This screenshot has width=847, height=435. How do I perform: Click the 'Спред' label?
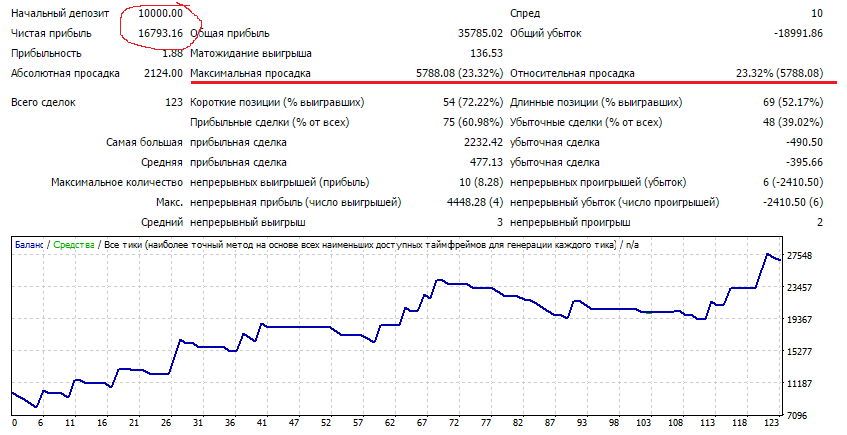click(x=525, y=13)
